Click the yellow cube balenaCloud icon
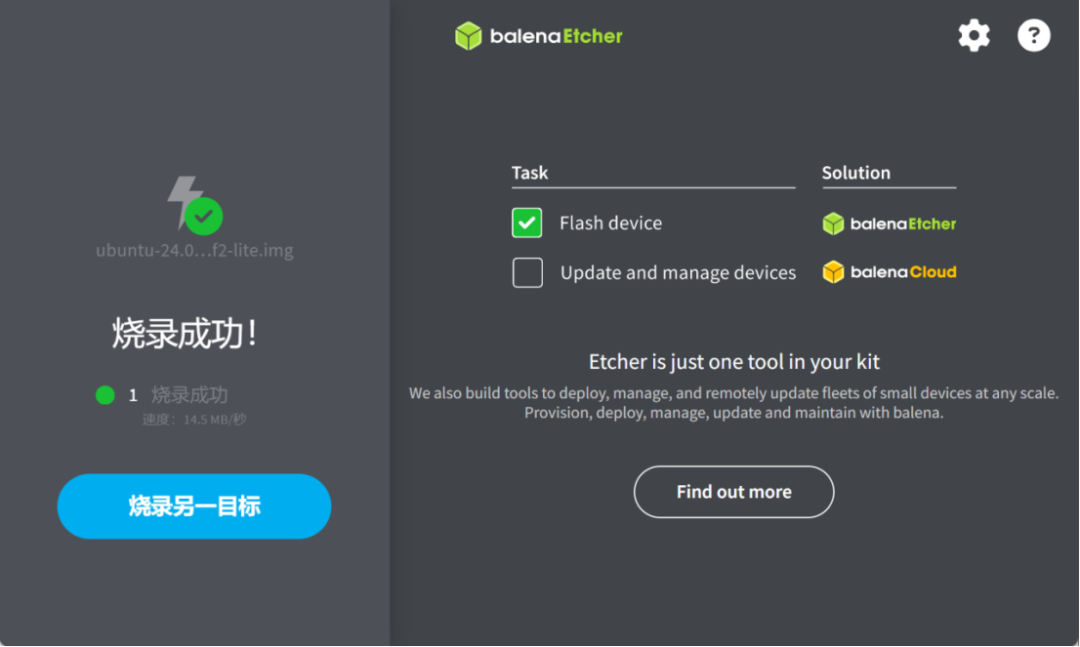The width and height of the screenshot is (1080, 647). coord(833,272)
